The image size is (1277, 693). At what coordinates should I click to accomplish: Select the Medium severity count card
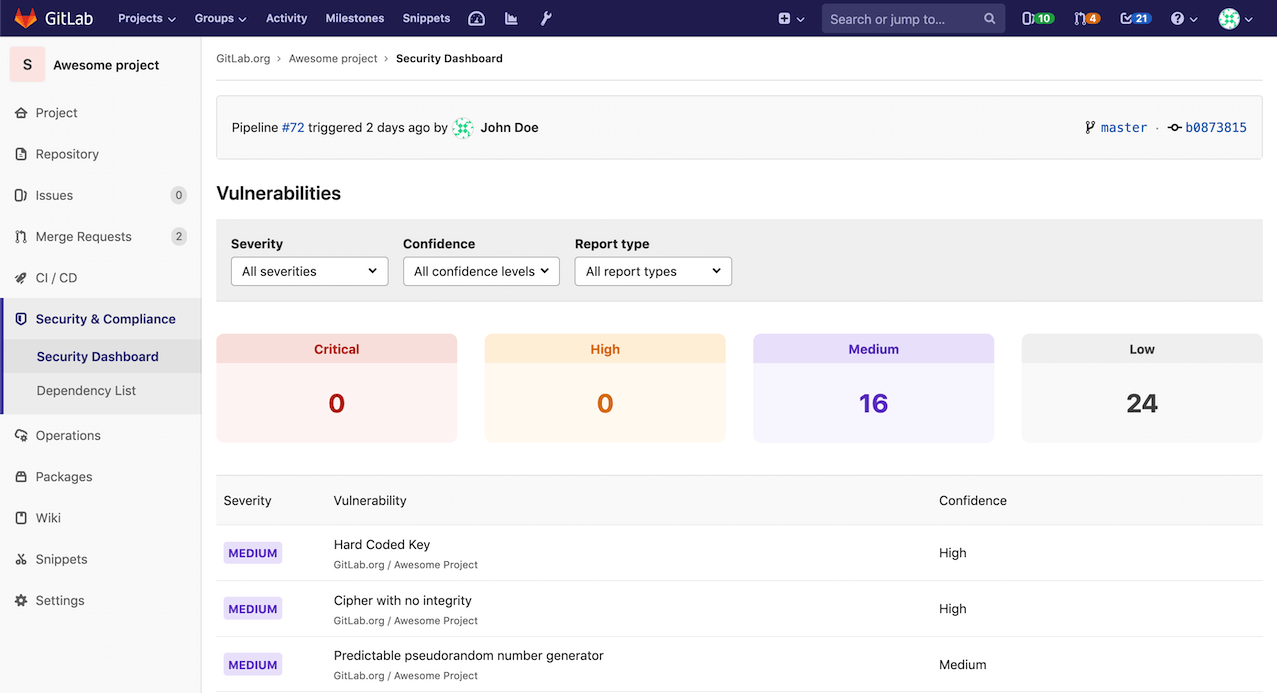(x=873, y=388)
